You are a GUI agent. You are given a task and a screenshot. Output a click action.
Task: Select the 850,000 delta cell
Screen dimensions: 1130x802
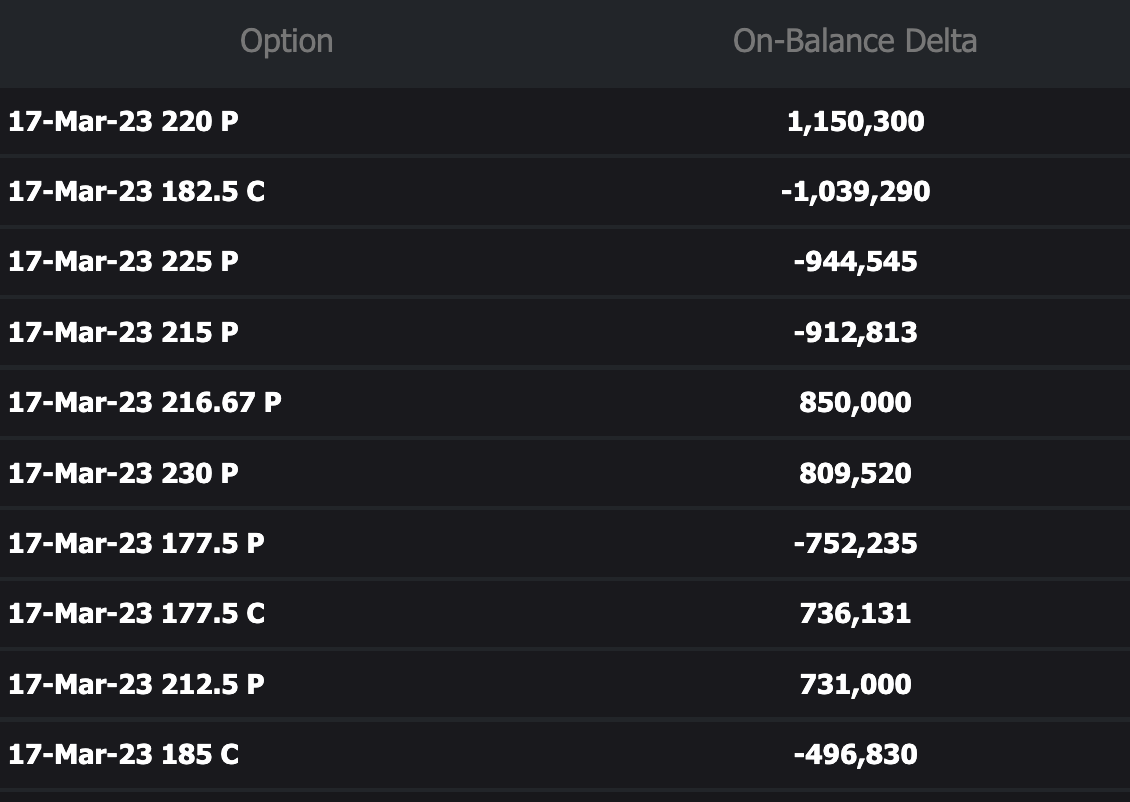coord(855,402)
